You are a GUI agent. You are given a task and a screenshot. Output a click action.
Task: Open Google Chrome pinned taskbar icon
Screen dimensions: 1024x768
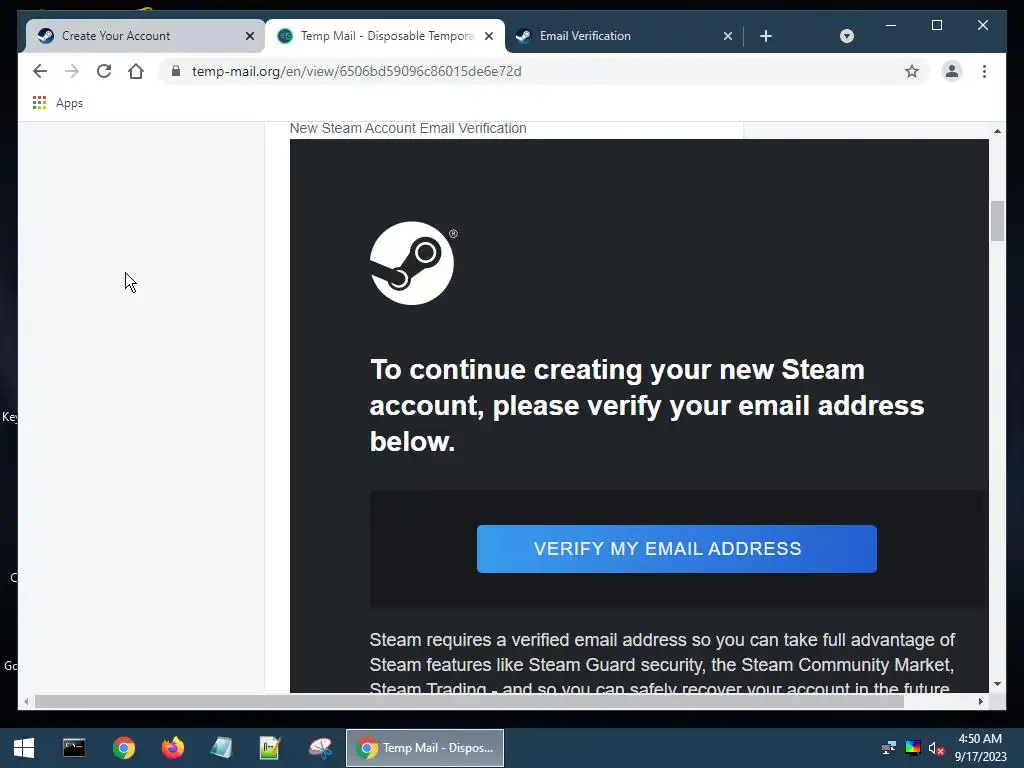point(123,748)
